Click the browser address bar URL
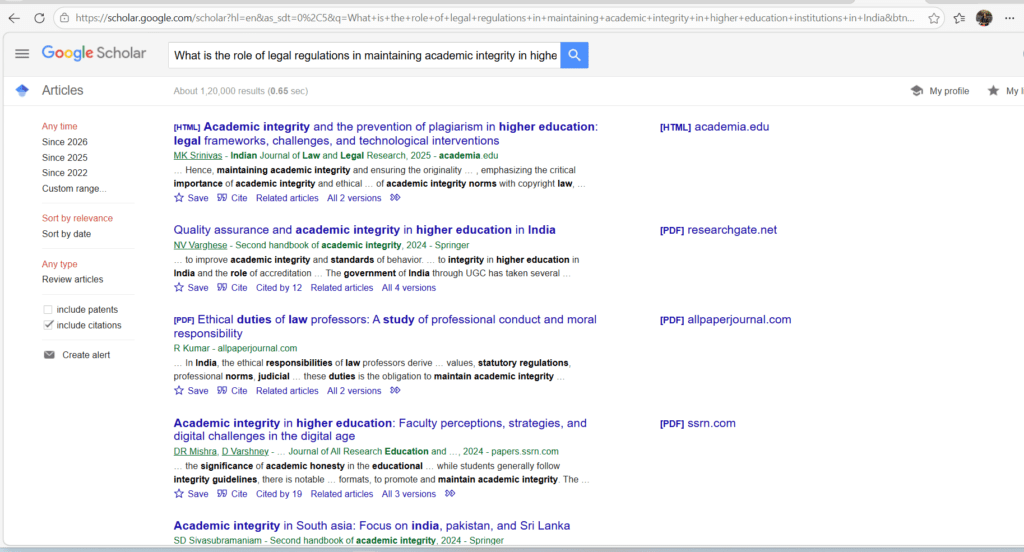 pos(494,18)
